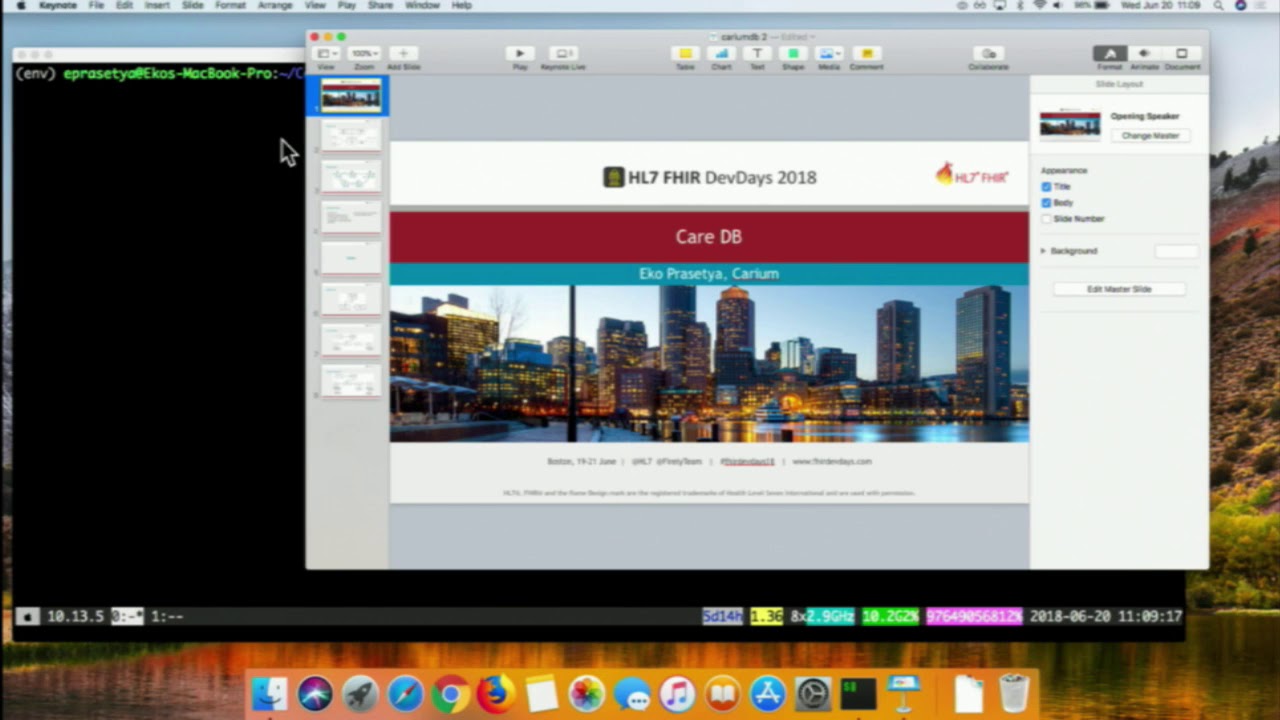Click the 'Care DB' slide title

[x=708, y=237]
